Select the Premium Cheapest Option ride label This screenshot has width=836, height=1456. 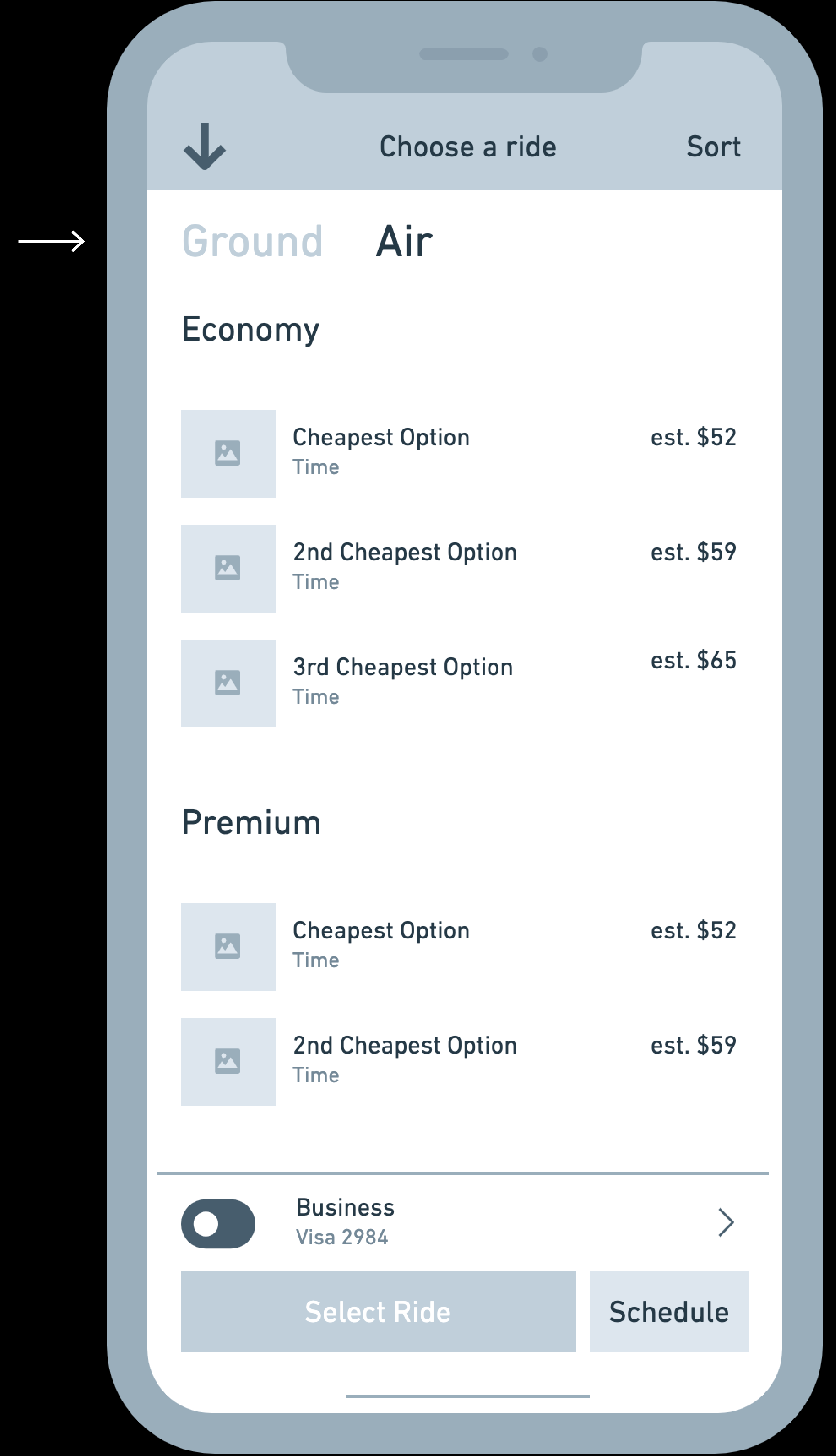[381, 931]
